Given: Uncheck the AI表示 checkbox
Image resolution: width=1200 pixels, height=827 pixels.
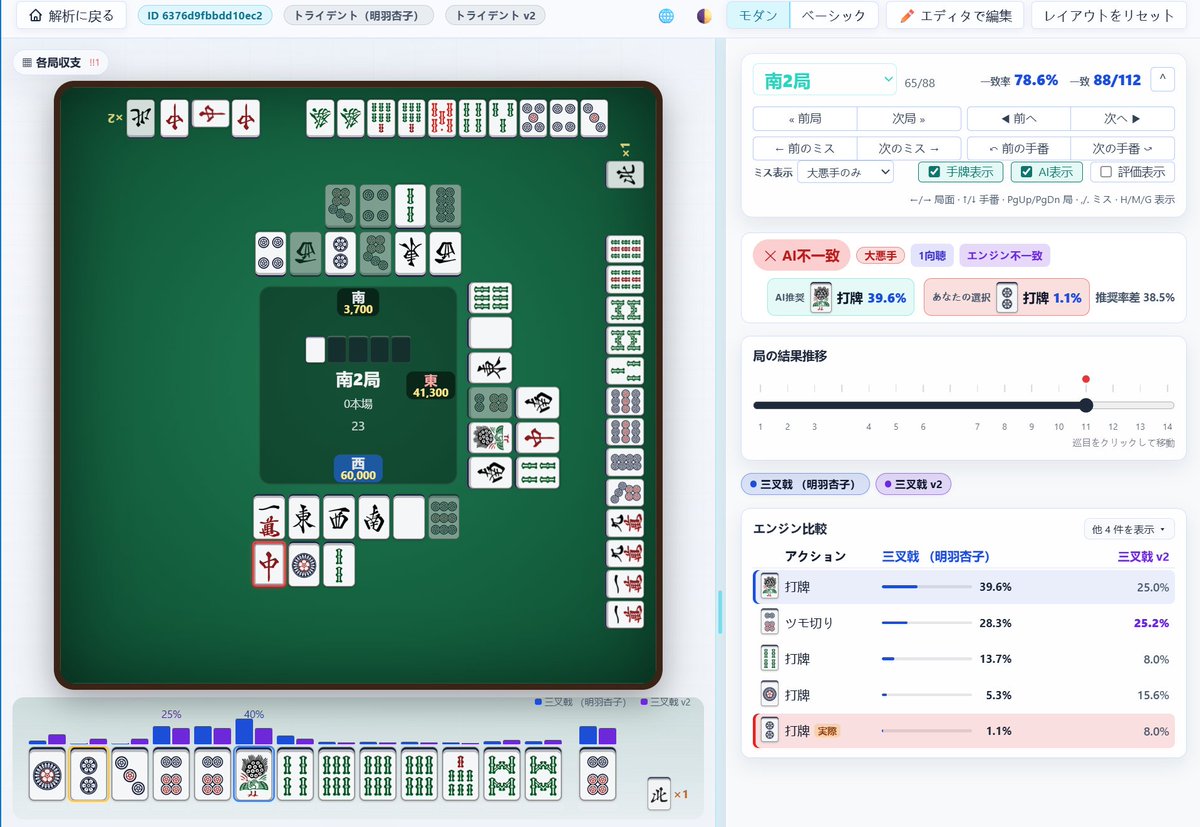Looking at the screenshot, I should click(x=1026, y=172).
